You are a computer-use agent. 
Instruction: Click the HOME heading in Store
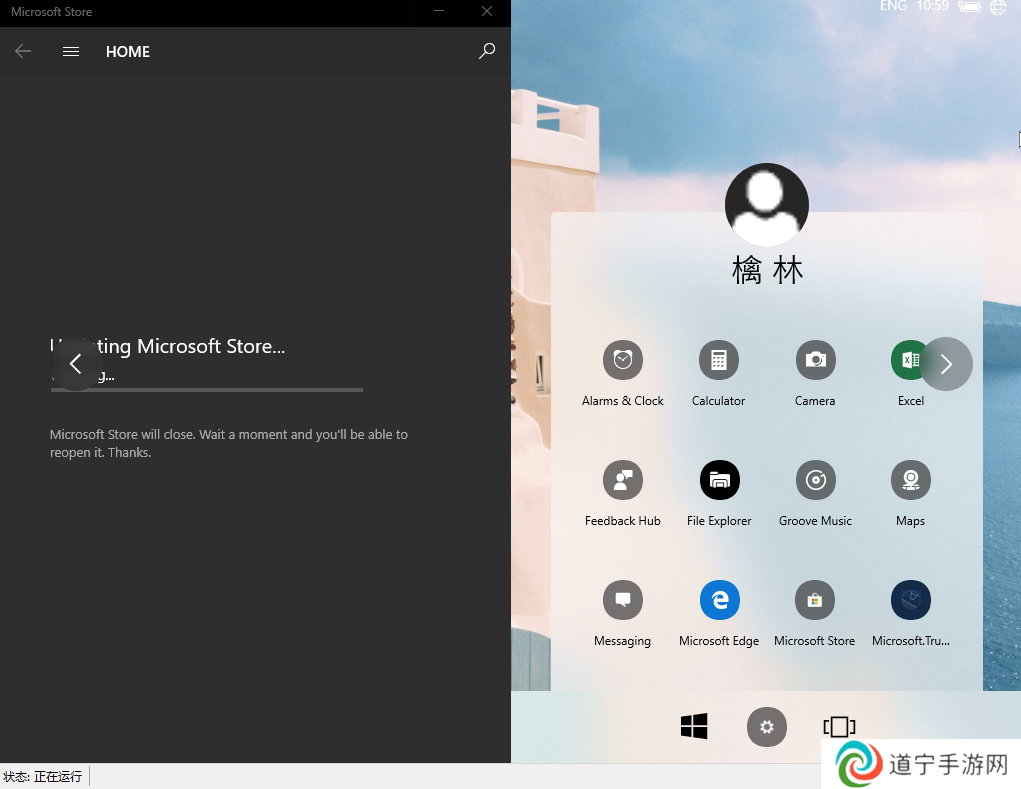[128, 51]
